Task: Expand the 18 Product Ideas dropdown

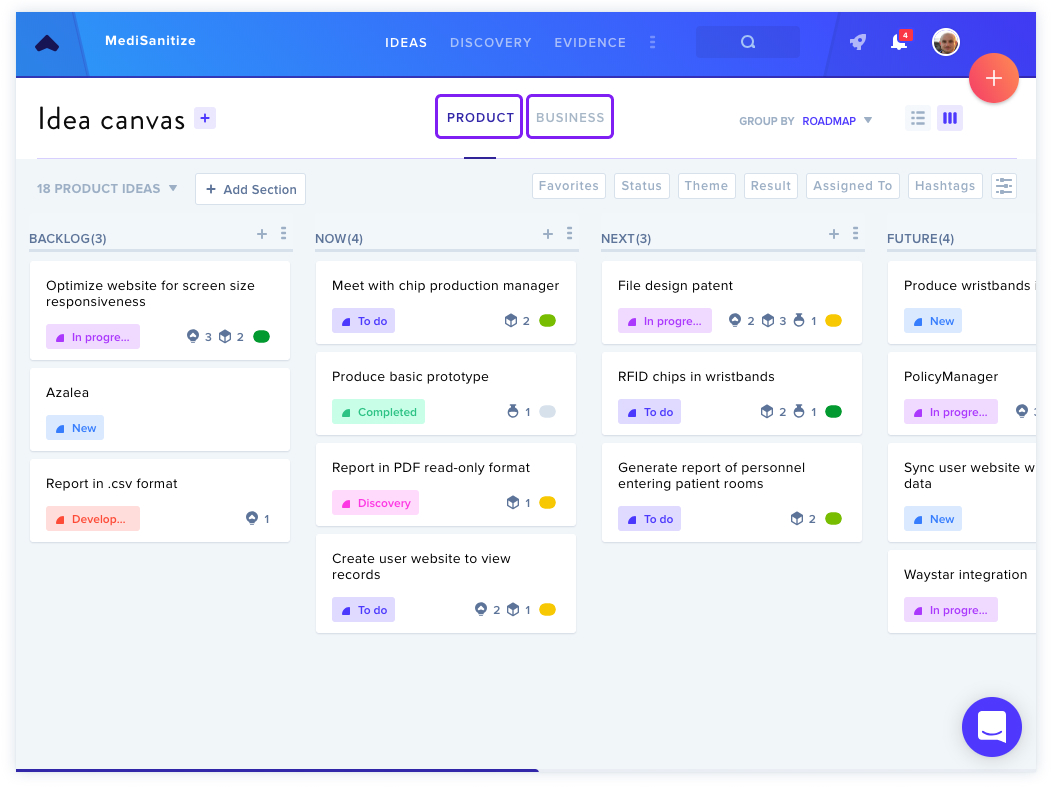Action: click(x=107, y=189)
